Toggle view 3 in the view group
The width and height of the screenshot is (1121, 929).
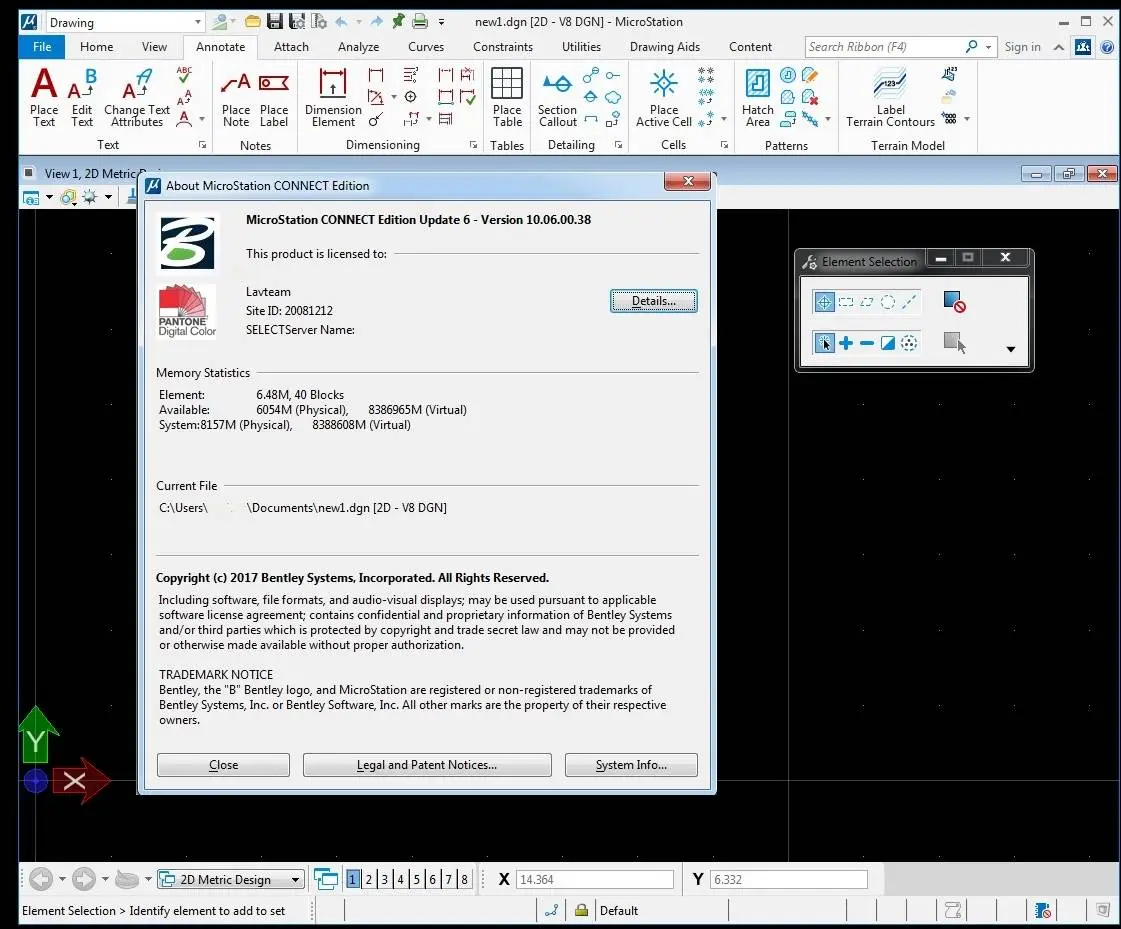385,879
